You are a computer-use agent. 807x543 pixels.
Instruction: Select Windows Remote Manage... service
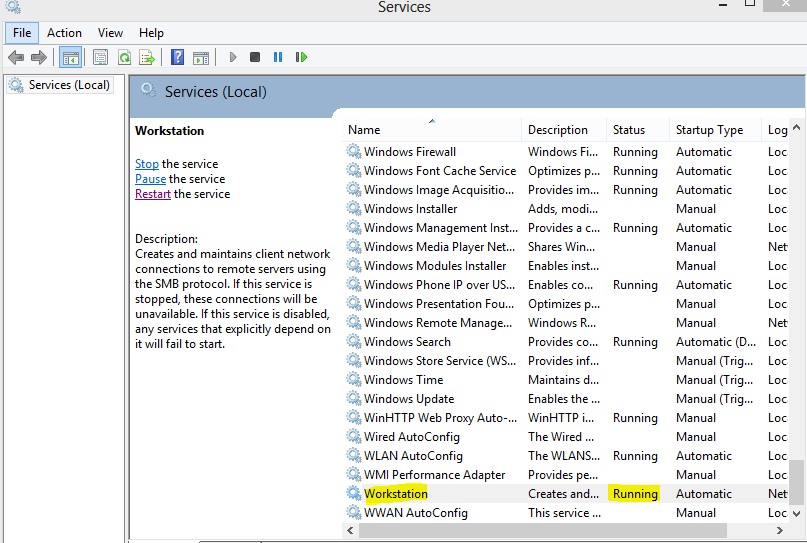pos(437,323)
